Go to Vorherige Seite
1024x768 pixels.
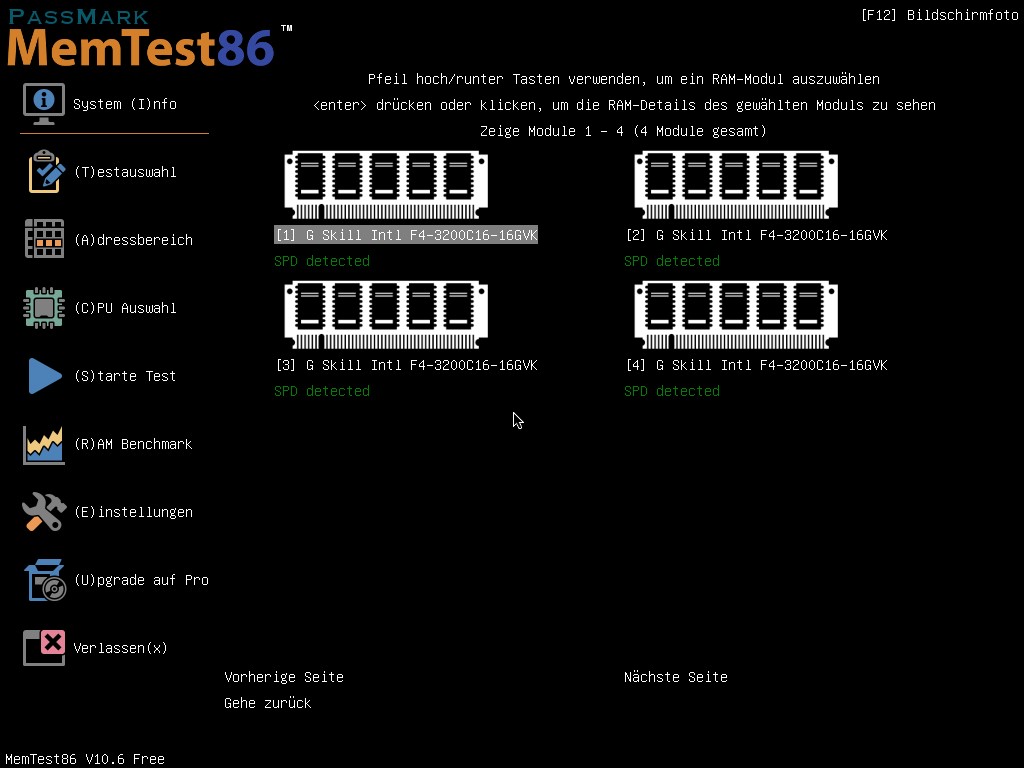click(284, 677)
